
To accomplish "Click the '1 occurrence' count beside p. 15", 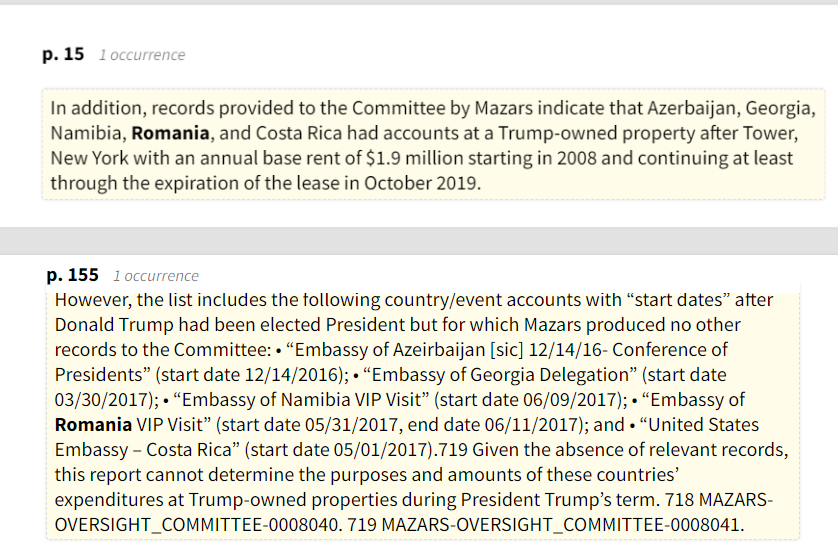I will (141, 56).
